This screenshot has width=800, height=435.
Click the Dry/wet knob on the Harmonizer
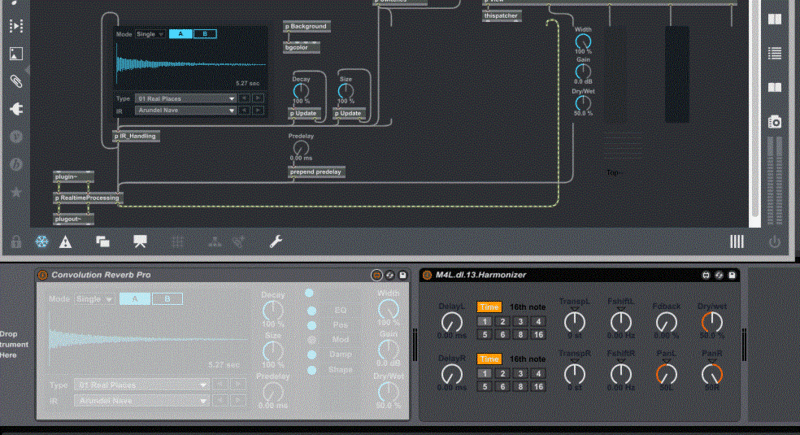(711, 321)
